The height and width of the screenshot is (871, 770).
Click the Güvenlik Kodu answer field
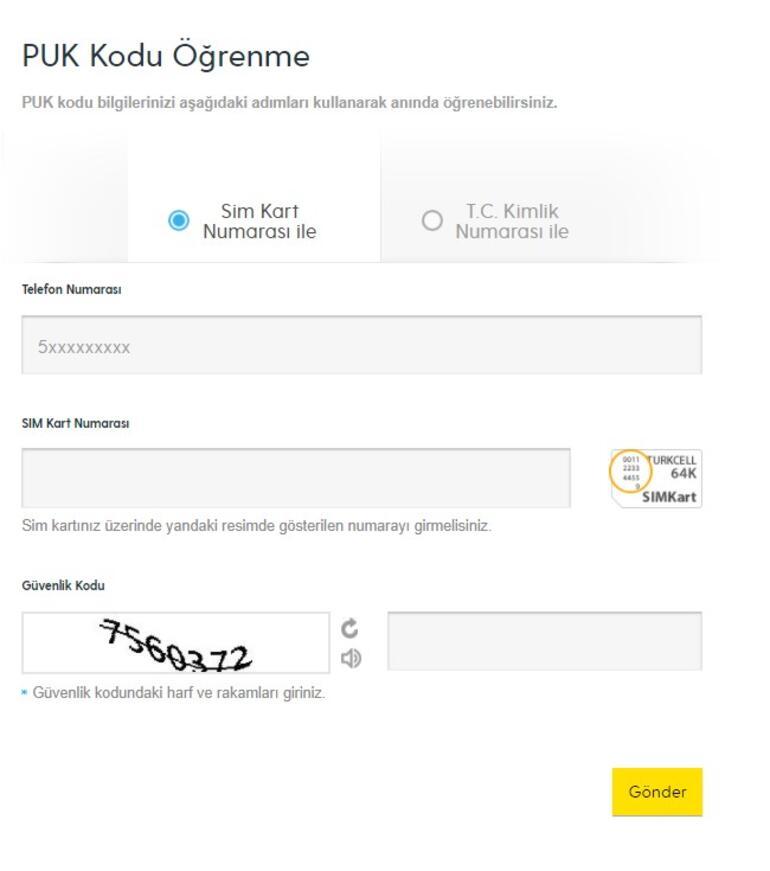click(545, 642)
